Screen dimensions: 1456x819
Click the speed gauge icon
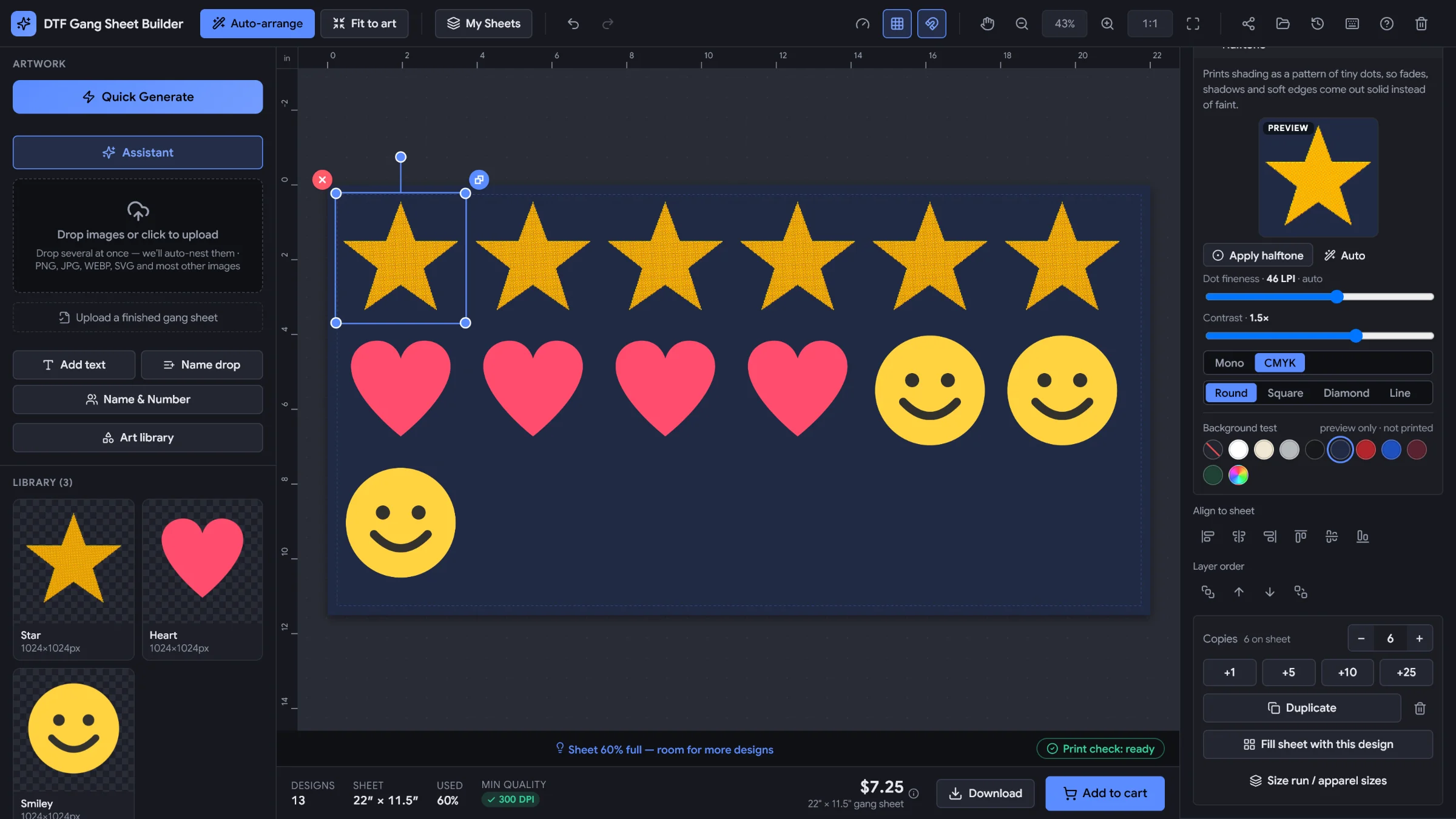click(x=862, y=24)
